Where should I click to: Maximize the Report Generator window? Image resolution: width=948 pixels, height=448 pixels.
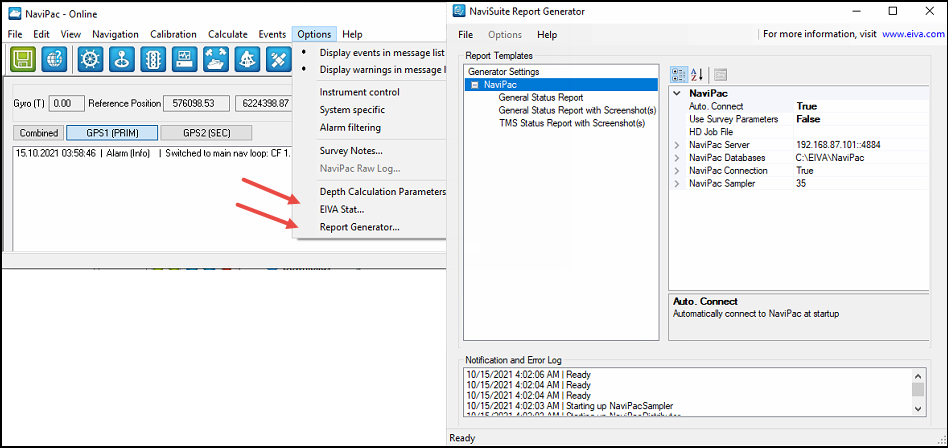click(x=893, y=11)
